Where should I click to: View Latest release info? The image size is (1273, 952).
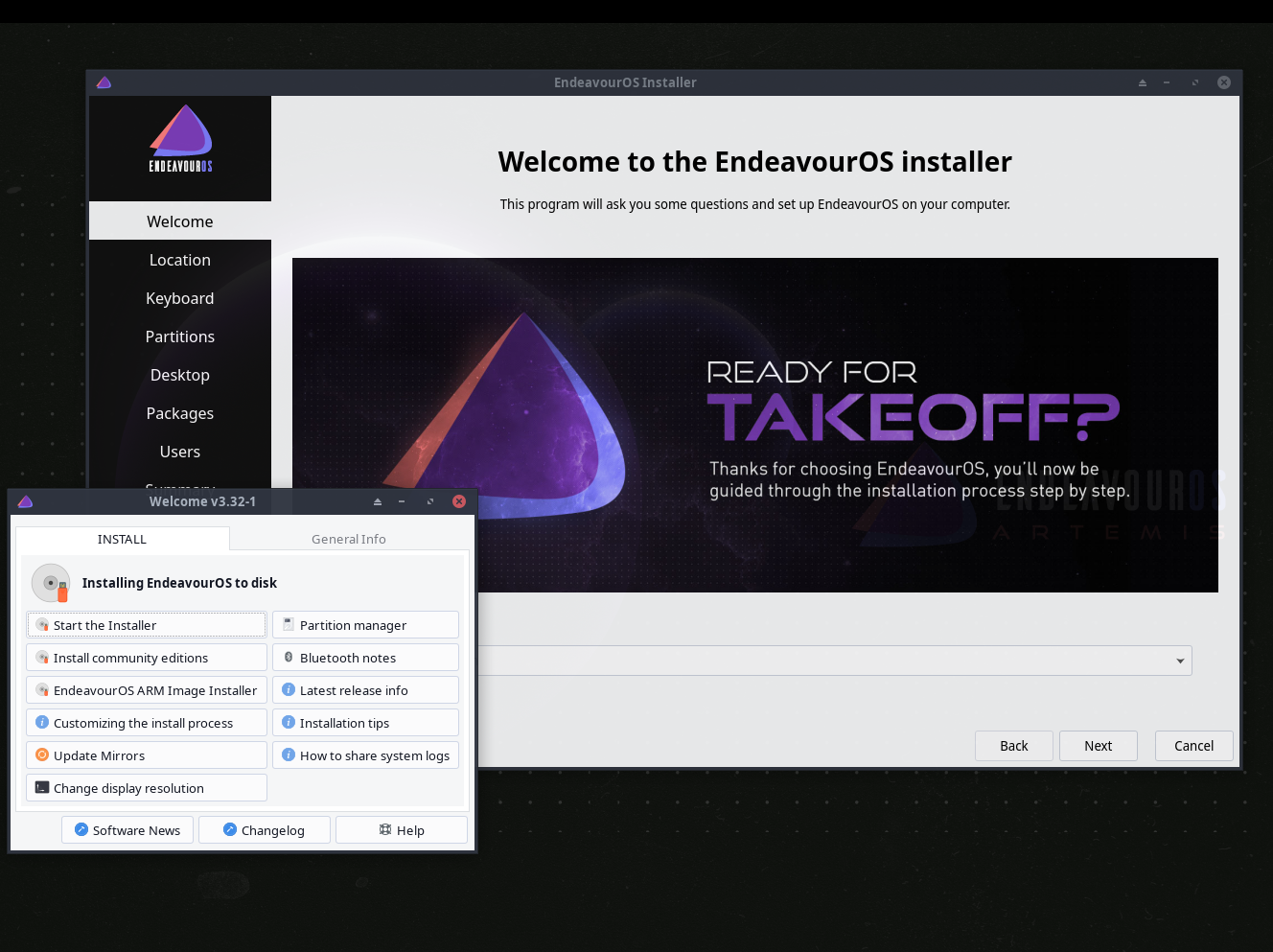tap(365, 689)
